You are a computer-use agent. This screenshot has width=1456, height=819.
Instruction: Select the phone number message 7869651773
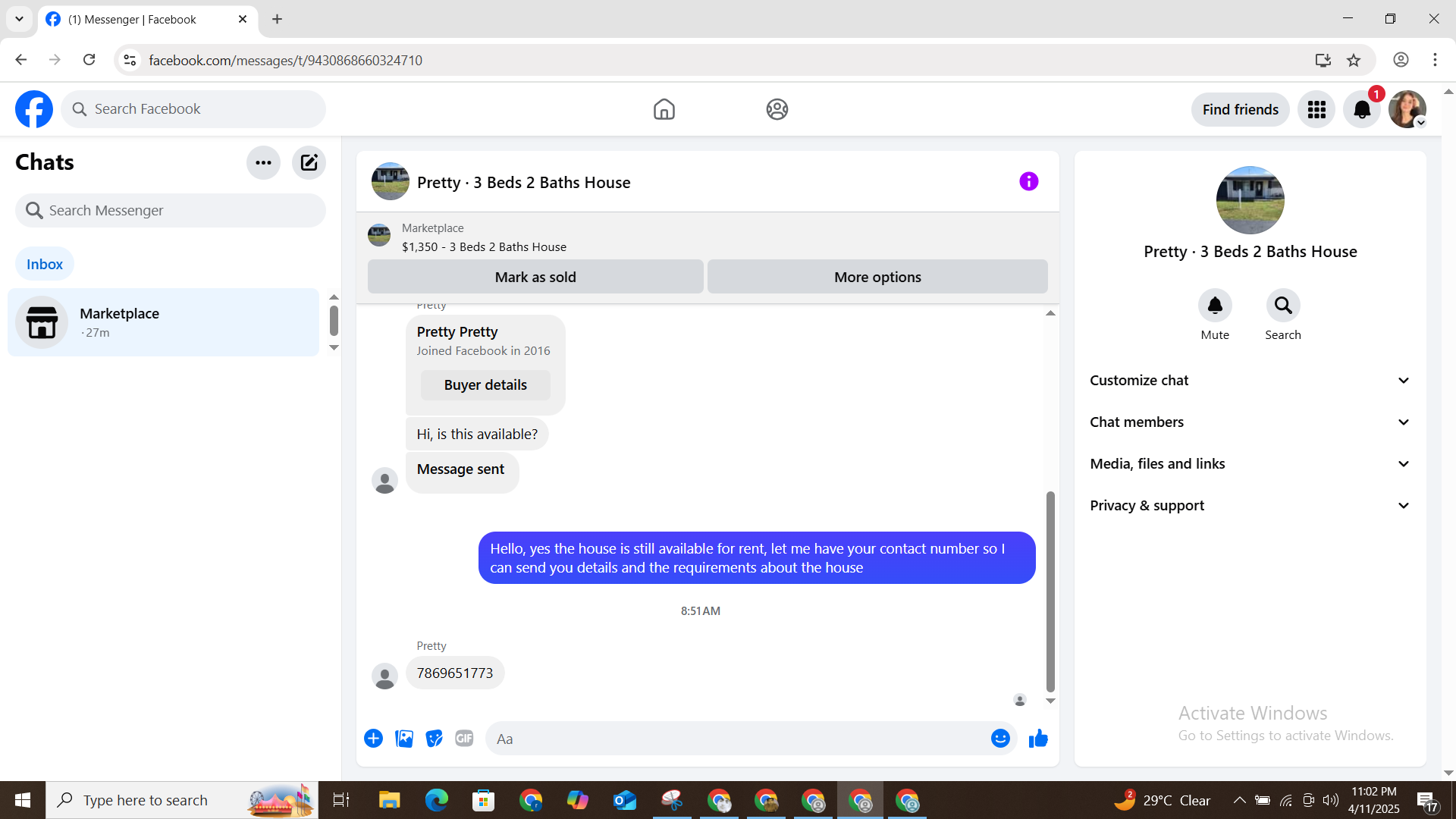[x=455, y=673]
